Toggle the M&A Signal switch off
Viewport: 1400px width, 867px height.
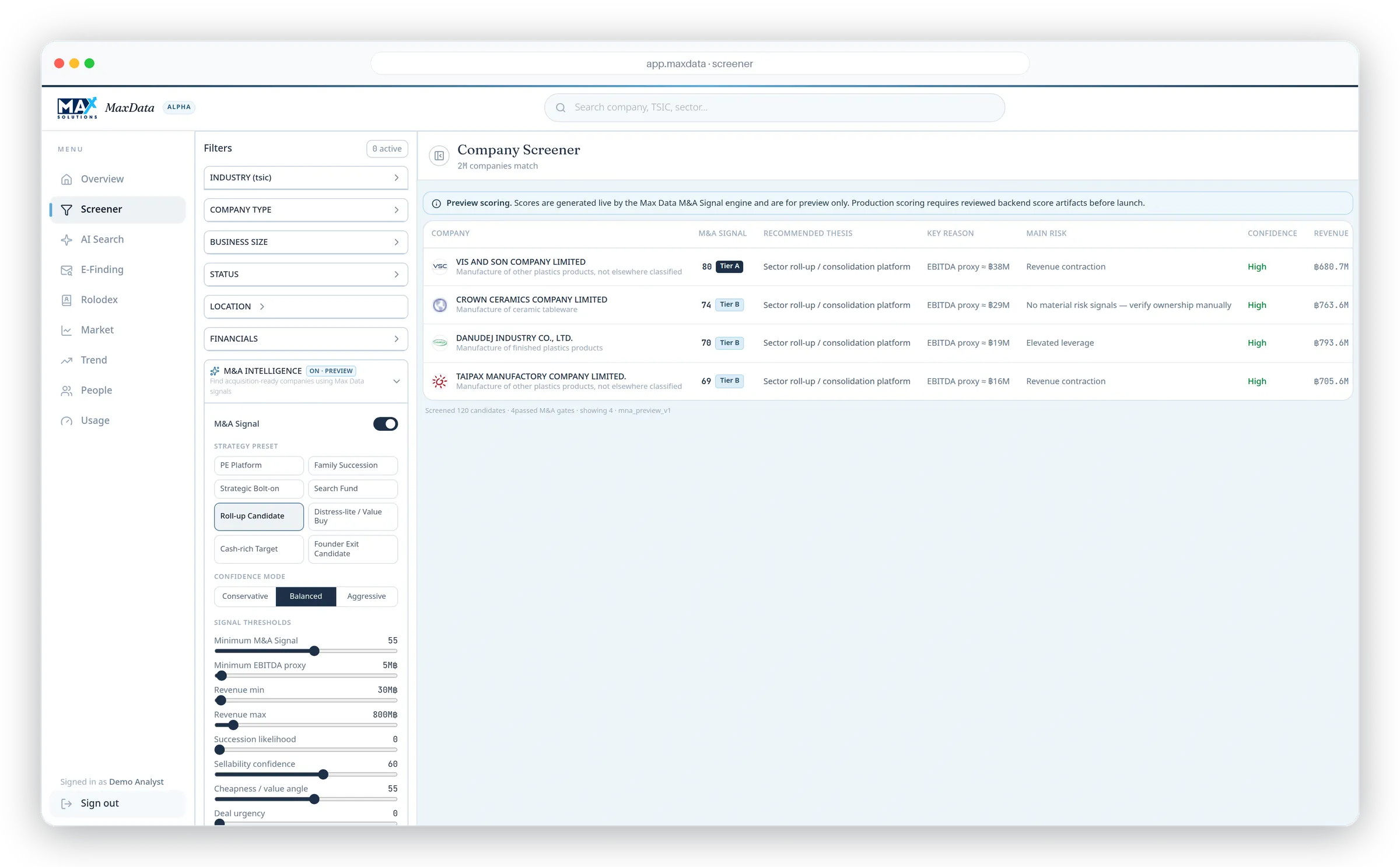(386, 424)
